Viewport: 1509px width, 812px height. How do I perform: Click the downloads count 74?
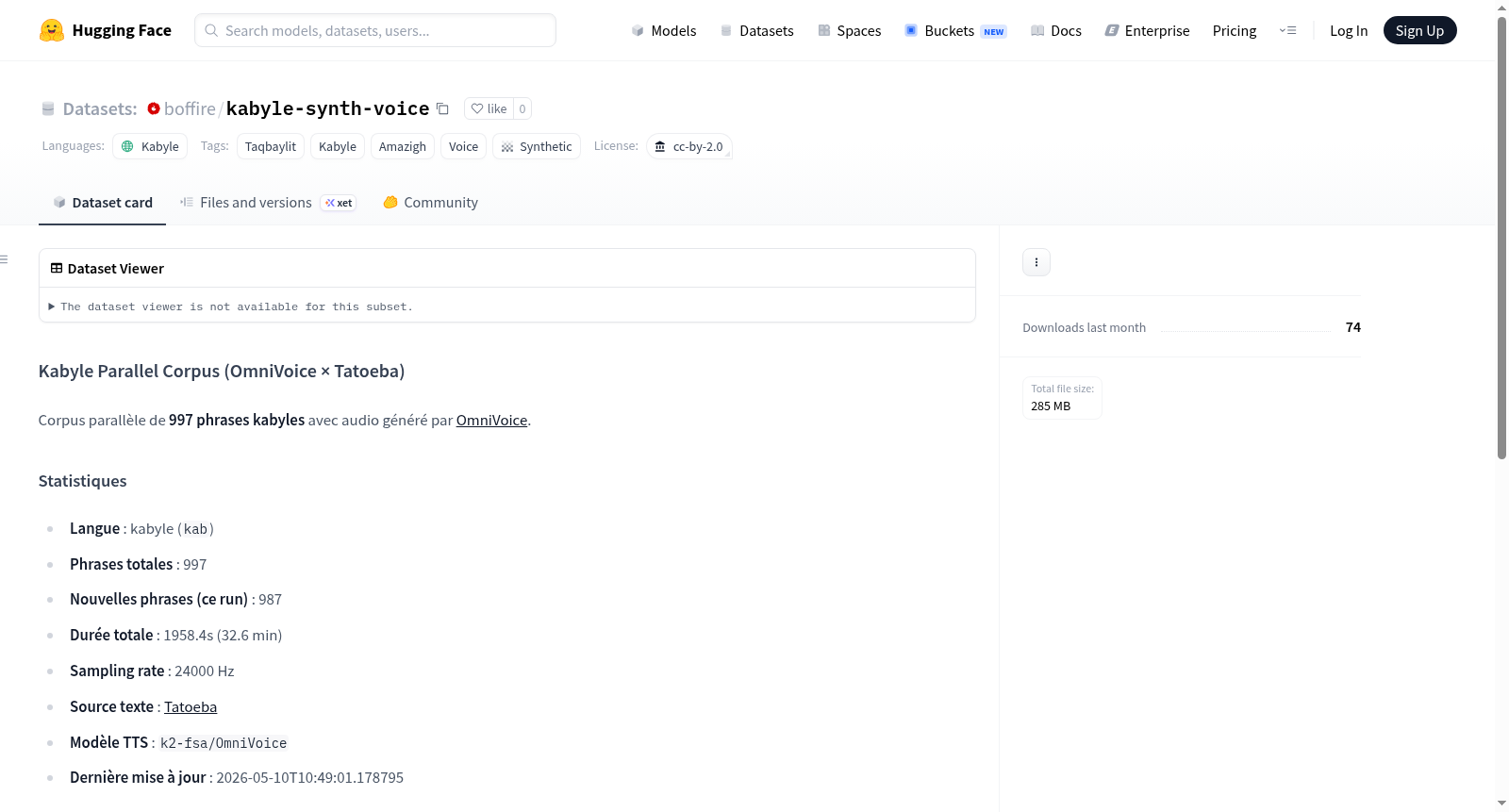pyautogui.click(x=1353, y=327)
